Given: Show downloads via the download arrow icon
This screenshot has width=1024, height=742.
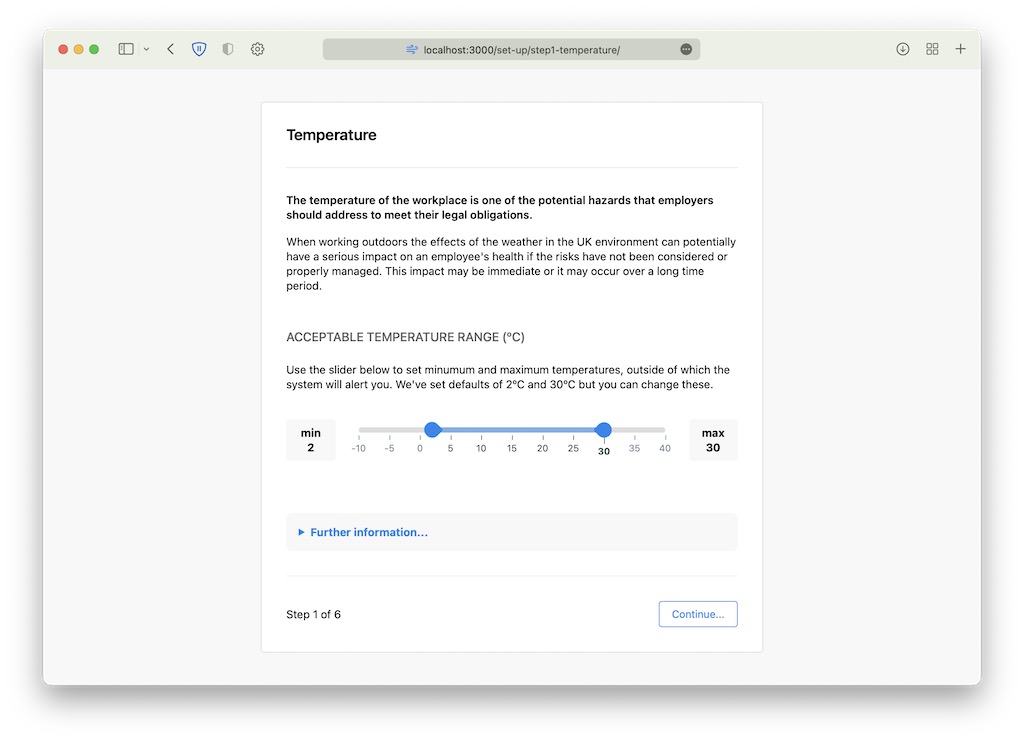Looking at the screenshot, I should click(x=903, y=49).
